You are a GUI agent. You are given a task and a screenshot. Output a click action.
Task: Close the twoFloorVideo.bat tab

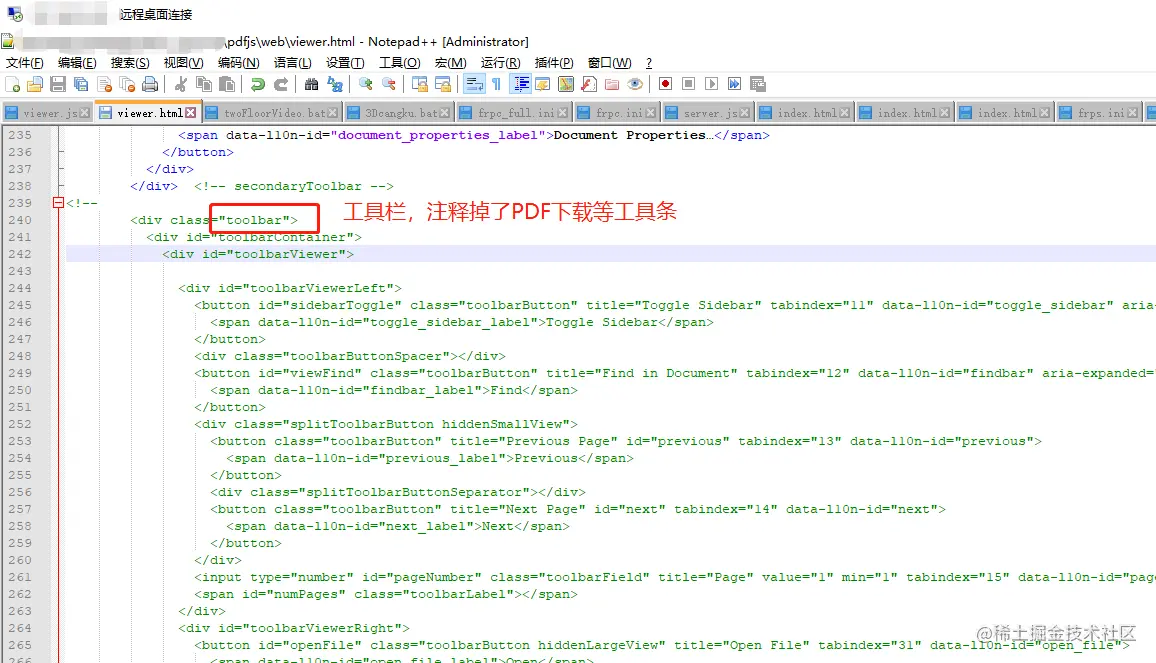click(333, 113)
